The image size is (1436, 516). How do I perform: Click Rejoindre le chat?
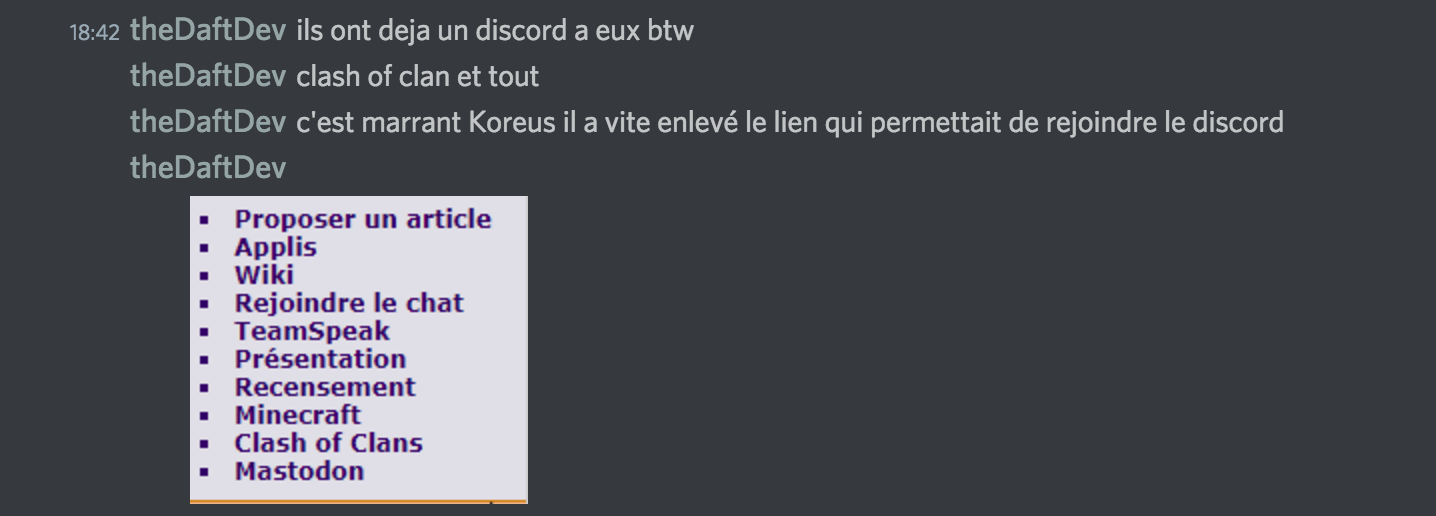(x=349, y=303)
